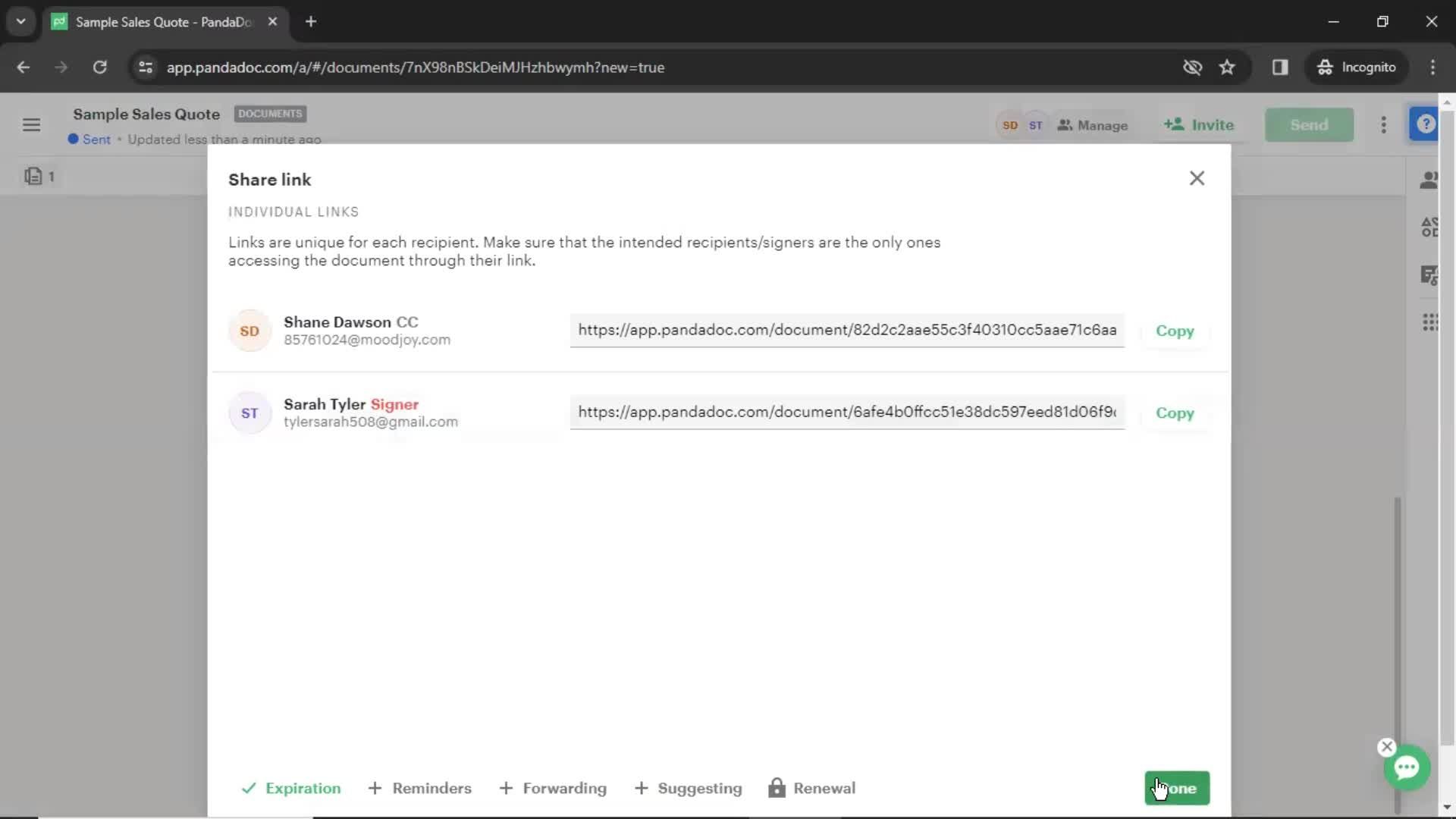1456x819 pixels.
Task: Click Done to close Share link dialog
Action: click(x=1177, y=788)
